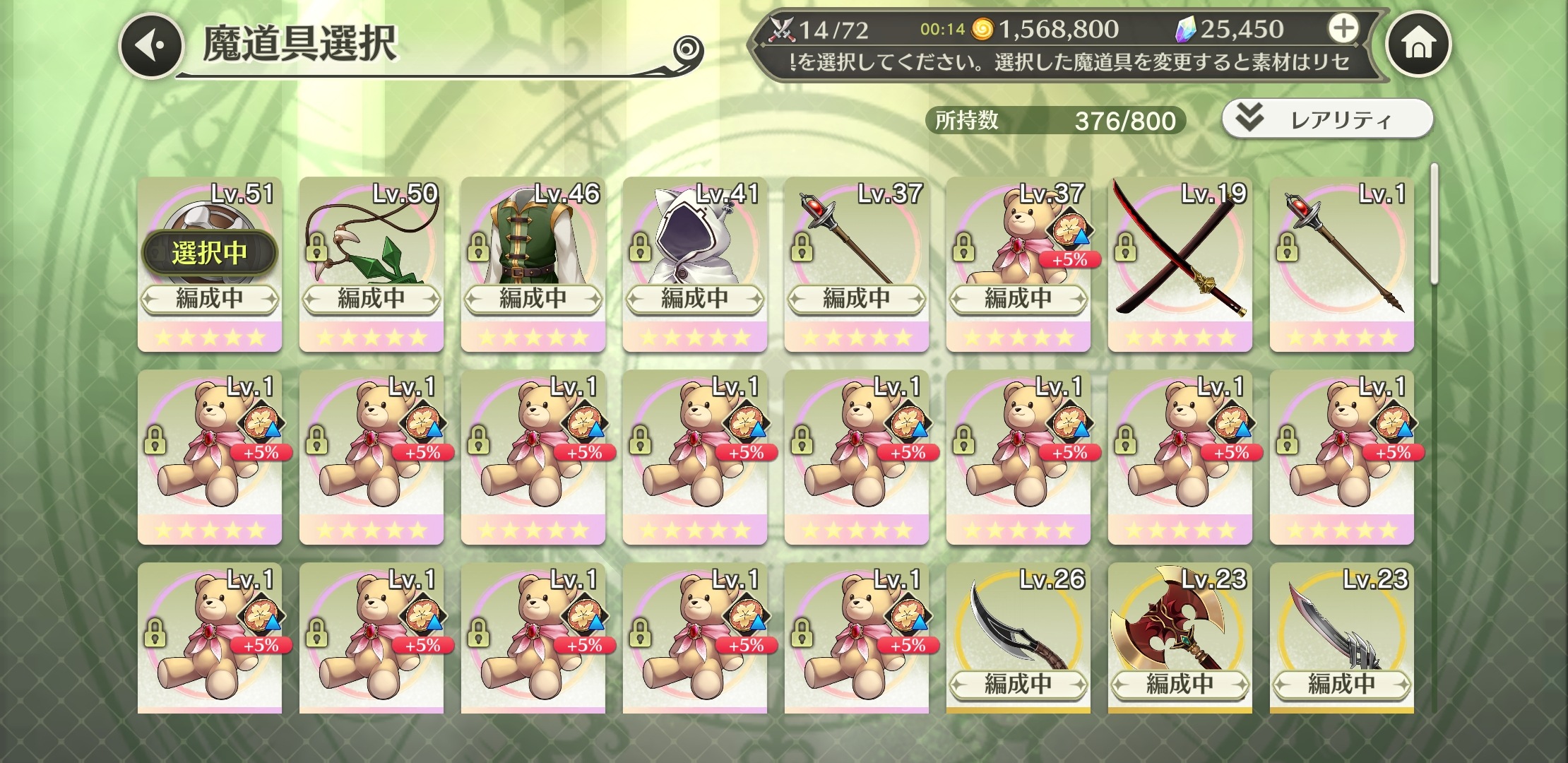Viewport: 1568px width, 763px height.
Task: Click the blue crystal gem icon
Action: coord(1187,29)
